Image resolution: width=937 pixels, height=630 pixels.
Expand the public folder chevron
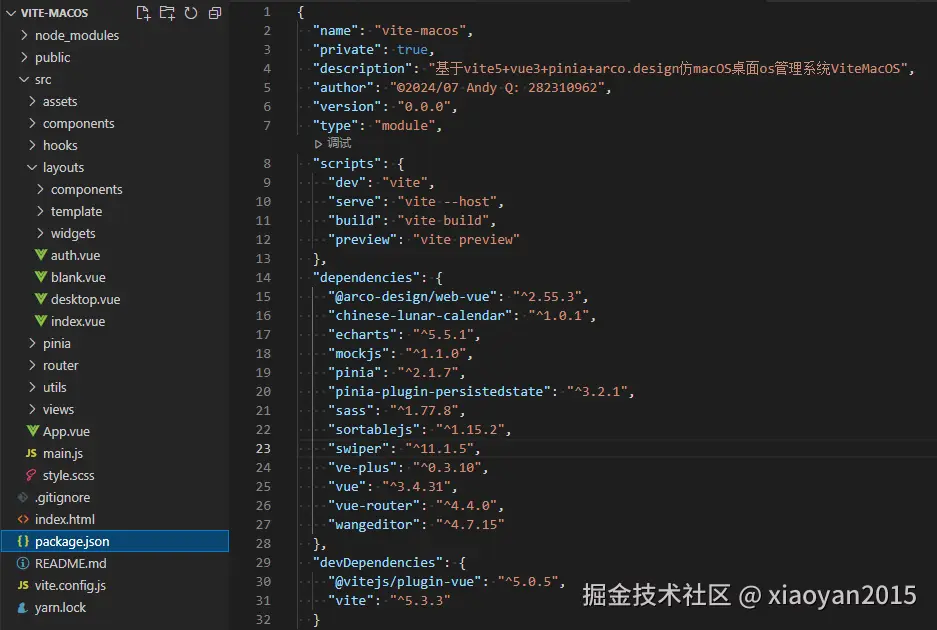(x=24, y=57)
